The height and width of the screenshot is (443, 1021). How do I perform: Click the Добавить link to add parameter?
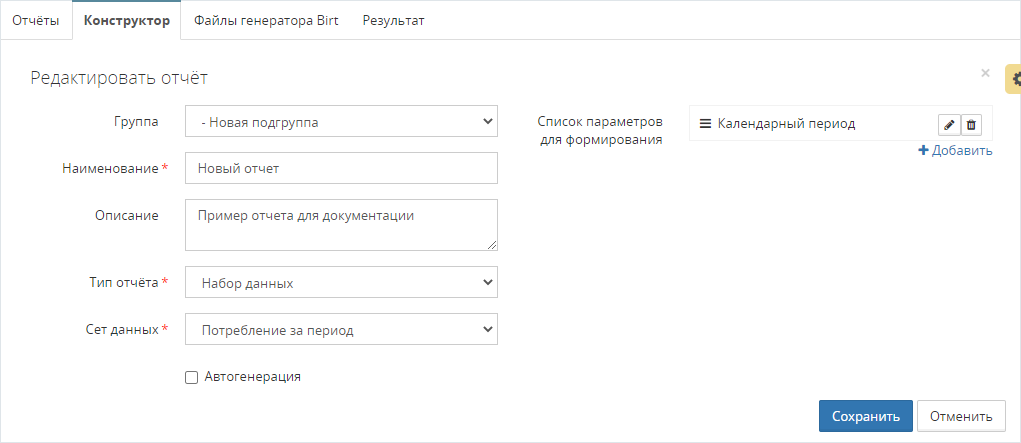[955, 151]
